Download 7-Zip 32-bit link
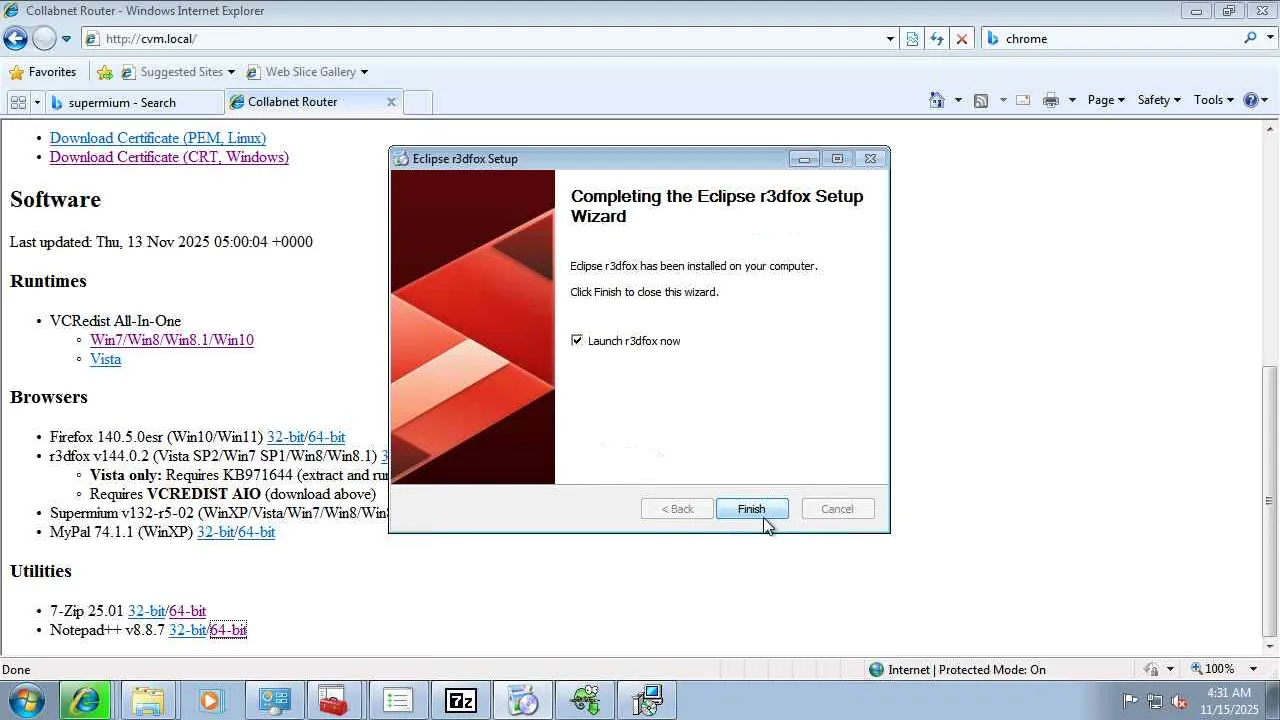 [147, 611]
